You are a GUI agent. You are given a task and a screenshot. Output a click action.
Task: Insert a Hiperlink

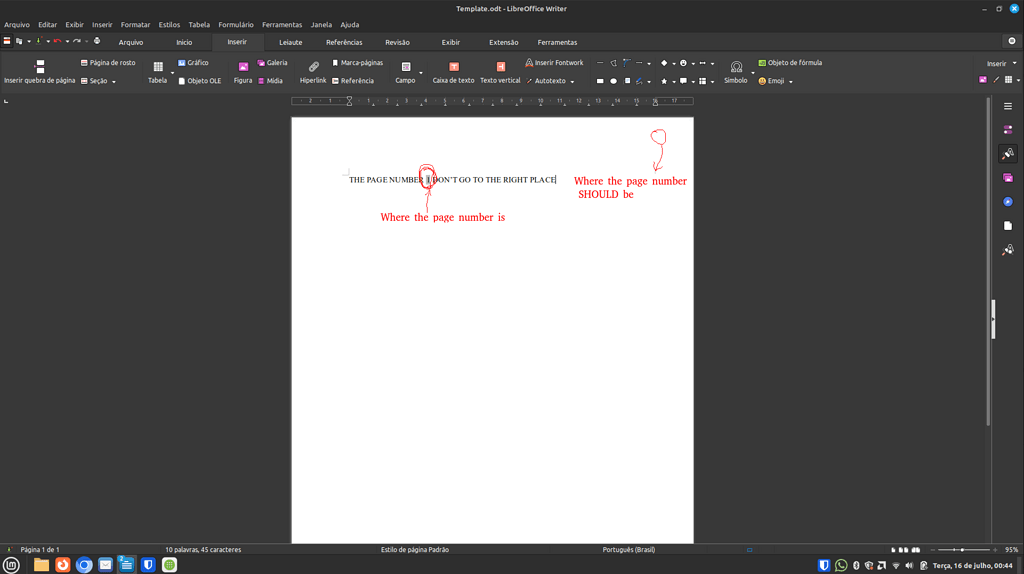(313, 72)
